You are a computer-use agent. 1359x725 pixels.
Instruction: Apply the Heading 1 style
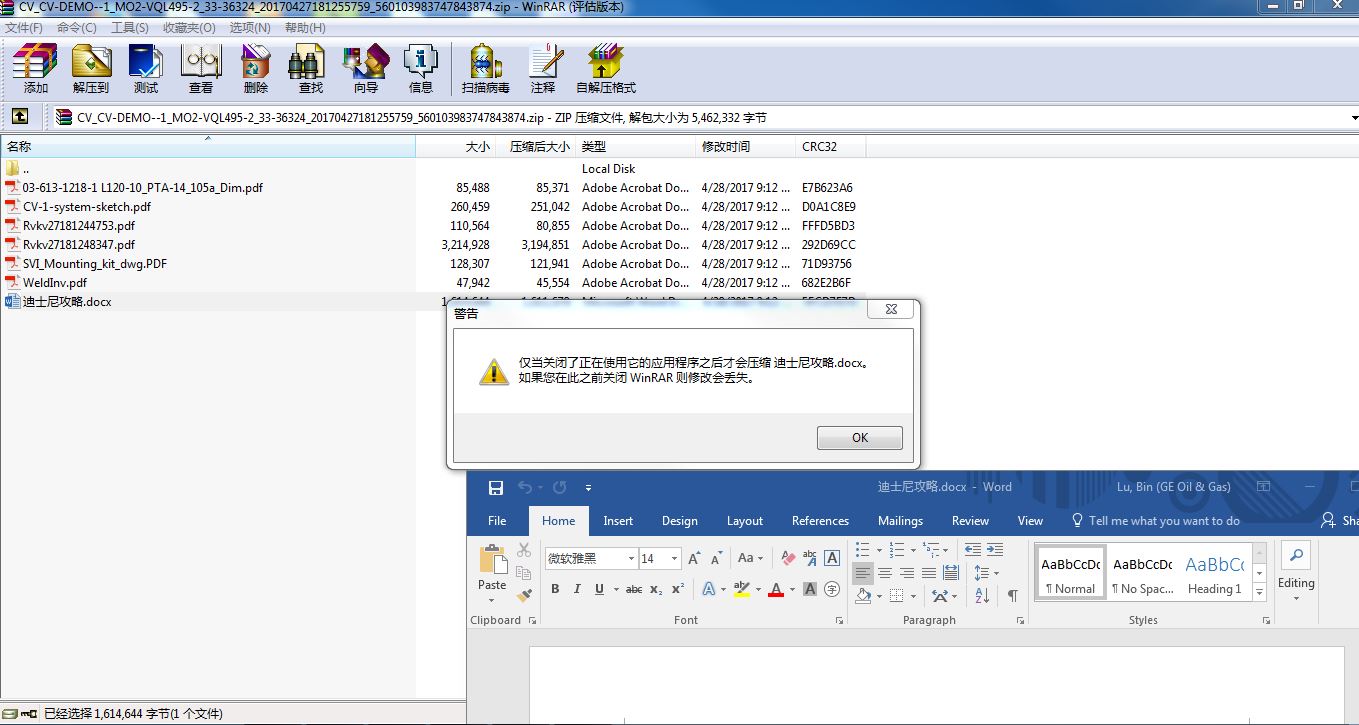pyautogui.click(x=1214, y=573)
